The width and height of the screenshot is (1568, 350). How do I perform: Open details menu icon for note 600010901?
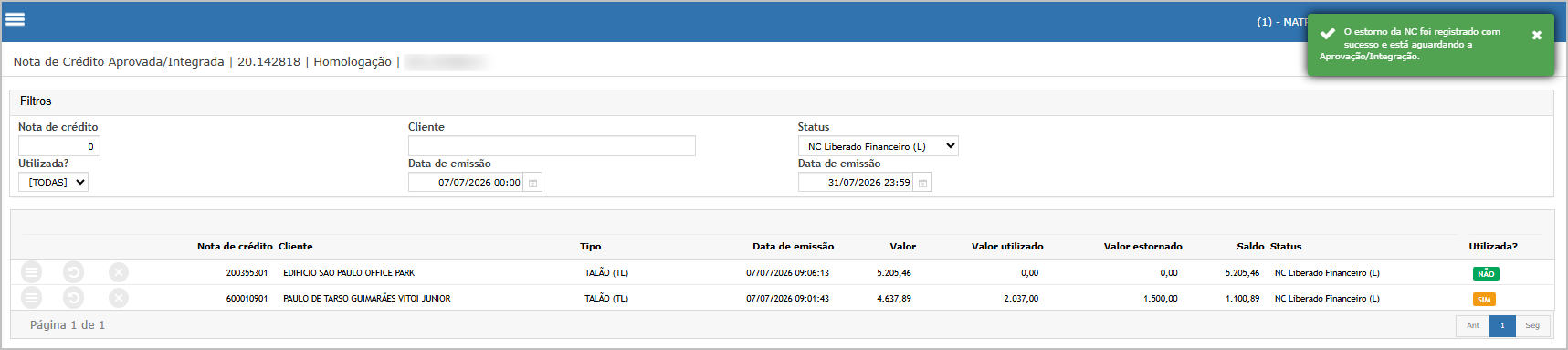(x=32, y=298)
